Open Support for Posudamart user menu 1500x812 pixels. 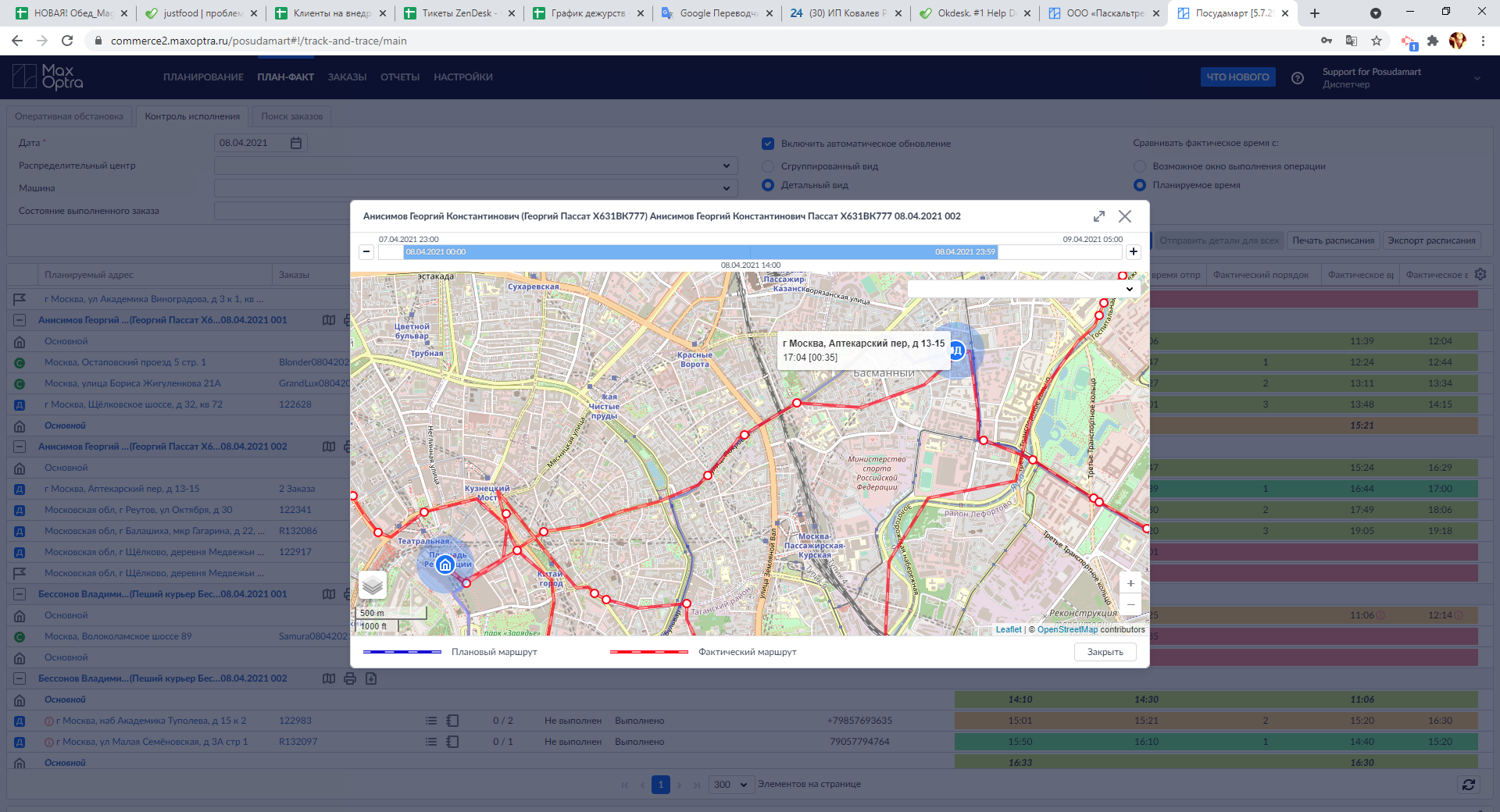pyautogui.click(x=1402, y=77)
